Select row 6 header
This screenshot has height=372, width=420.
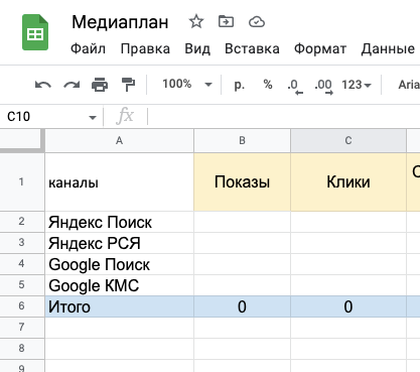[22, 306]
